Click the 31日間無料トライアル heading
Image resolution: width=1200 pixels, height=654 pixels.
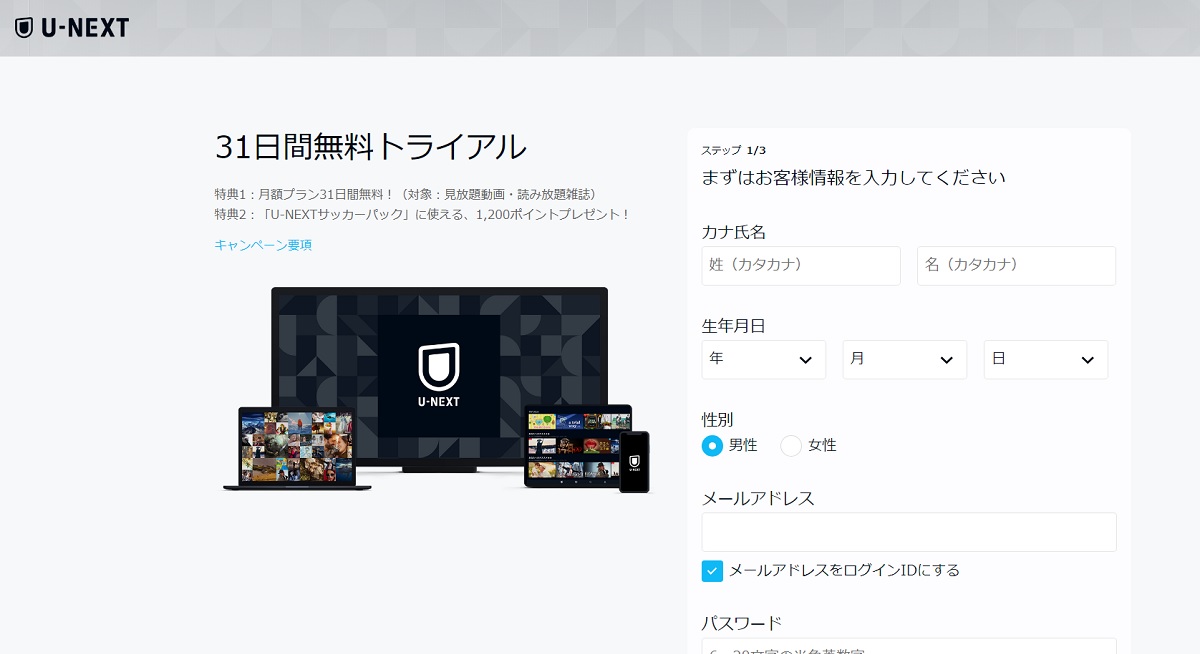click(x=370, y=147)
